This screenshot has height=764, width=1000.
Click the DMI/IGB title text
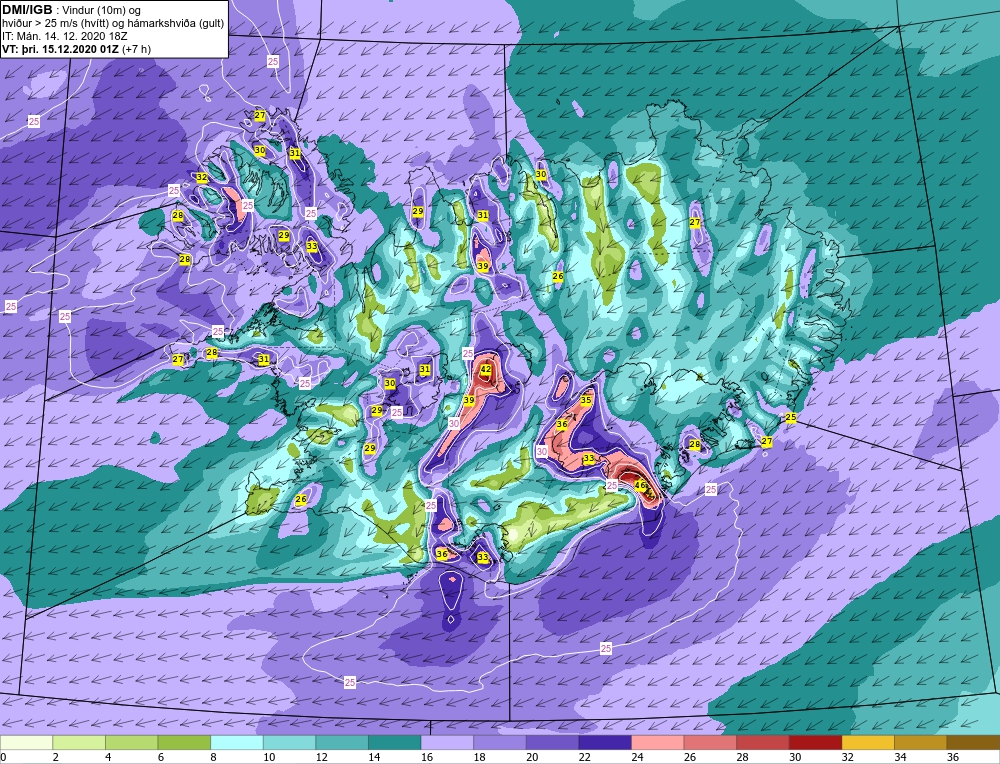27,10
